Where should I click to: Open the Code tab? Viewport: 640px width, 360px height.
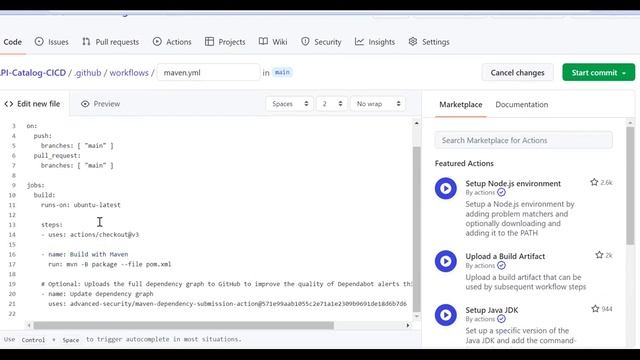pos(13,42)
